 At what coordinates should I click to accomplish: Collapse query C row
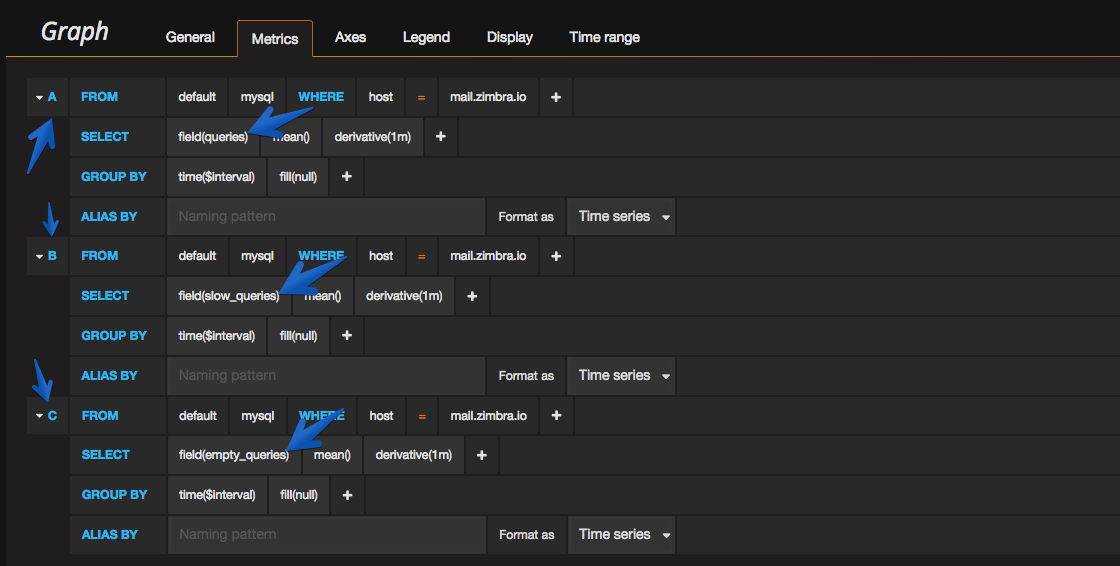point(47,415)
